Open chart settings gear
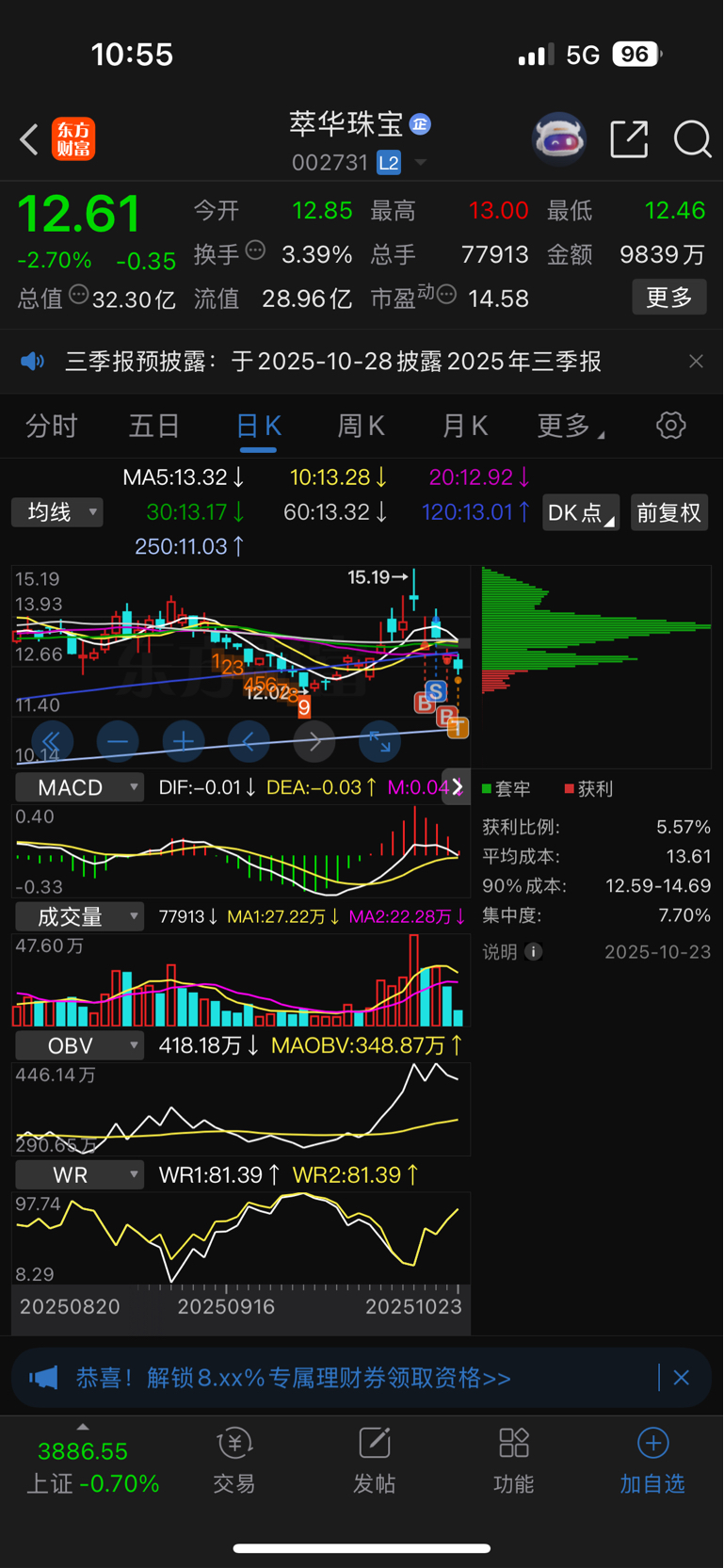This screenshot has width=724, height=1568. 671,426
